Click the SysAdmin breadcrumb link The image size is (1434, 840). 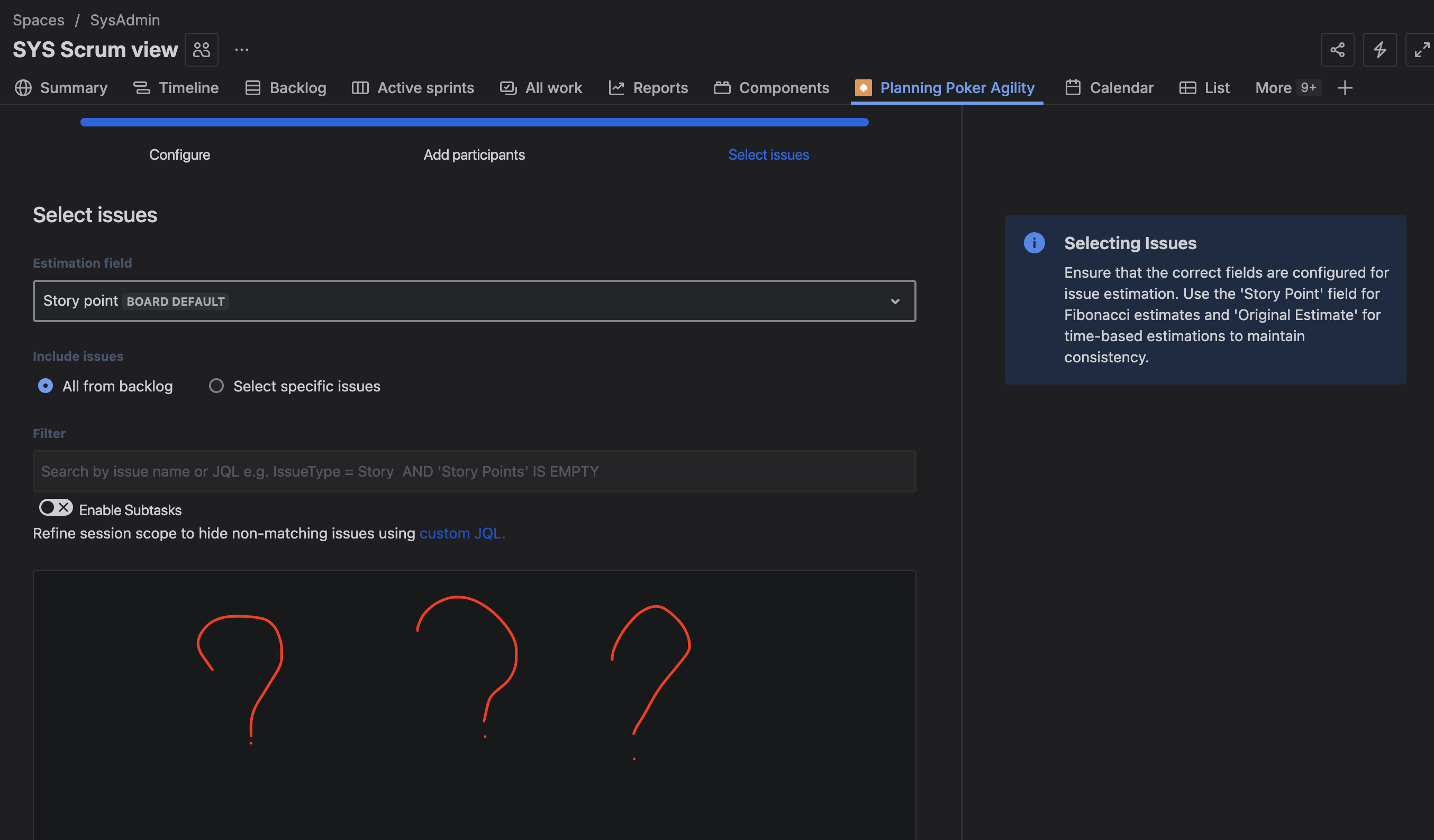[x=125, y=20]
